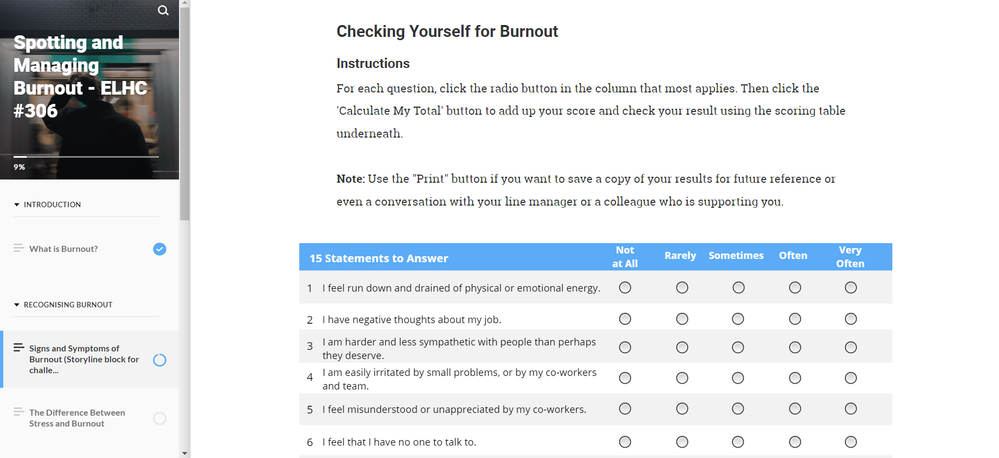The width and height of the screenshot is (999, 458).
Task: Click the 9% course progress bar
Action: pyautogui.click(x=85, y=156)
